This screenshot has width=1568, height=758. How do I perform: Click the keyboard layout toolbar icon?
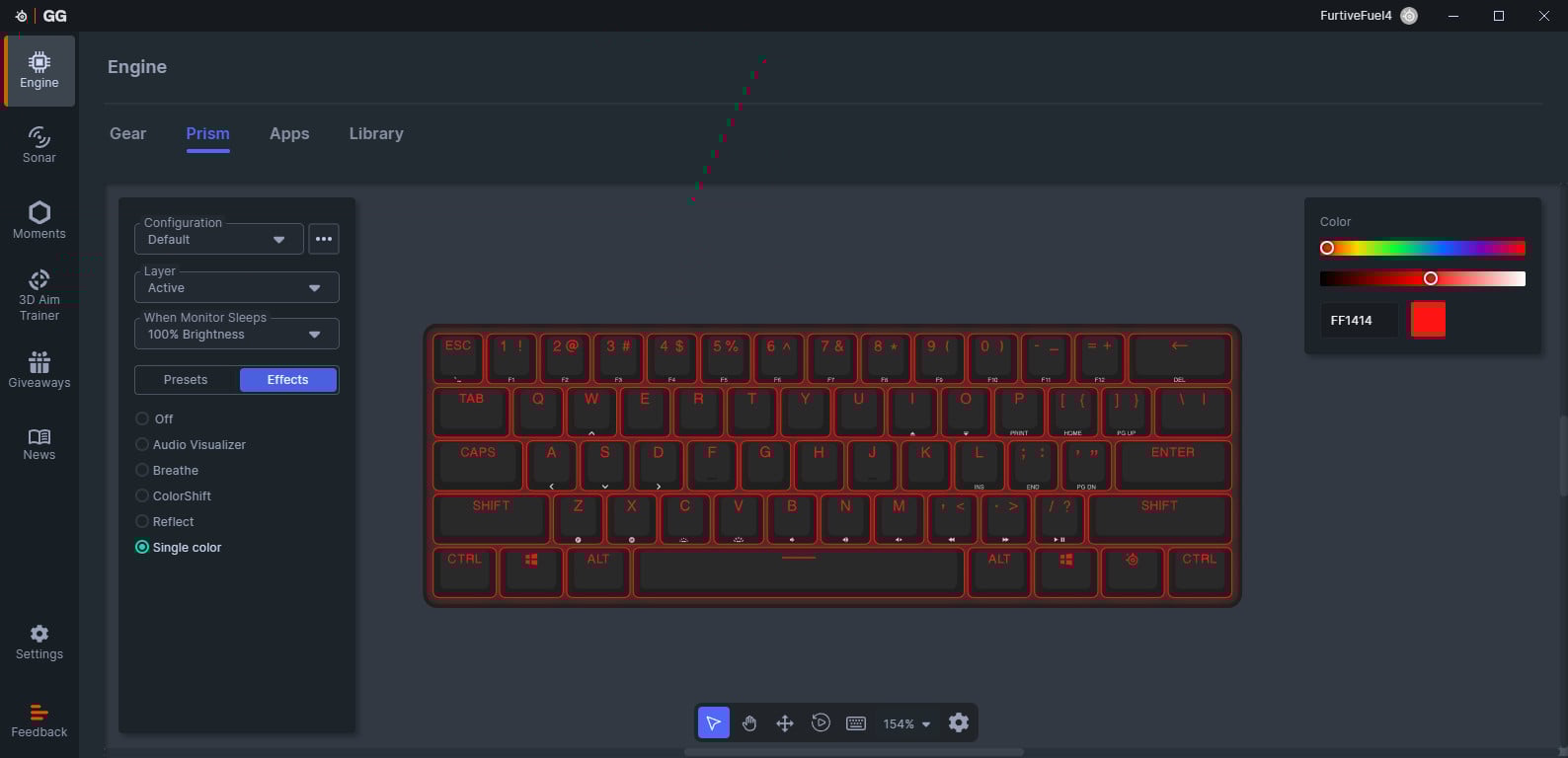coord(856,723)
